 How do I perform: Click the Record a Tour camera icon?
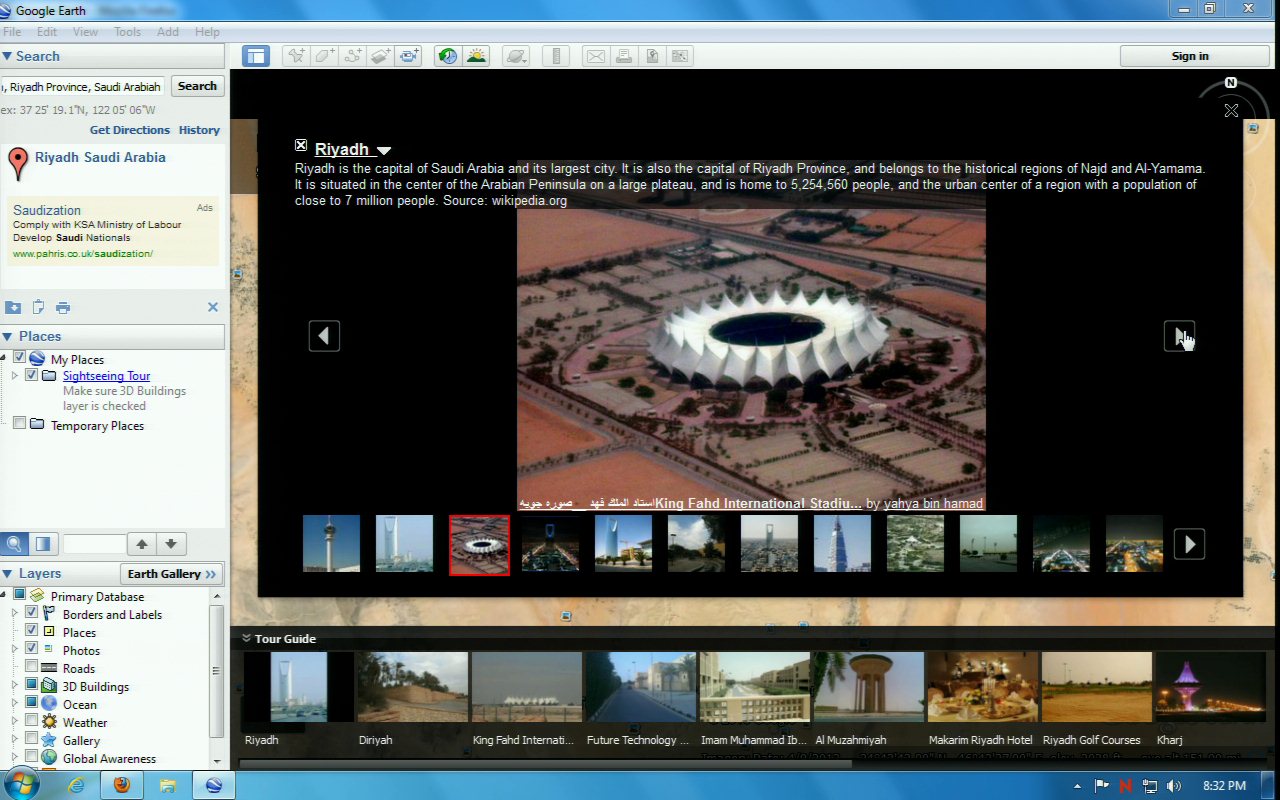click(x=409, y=57)
